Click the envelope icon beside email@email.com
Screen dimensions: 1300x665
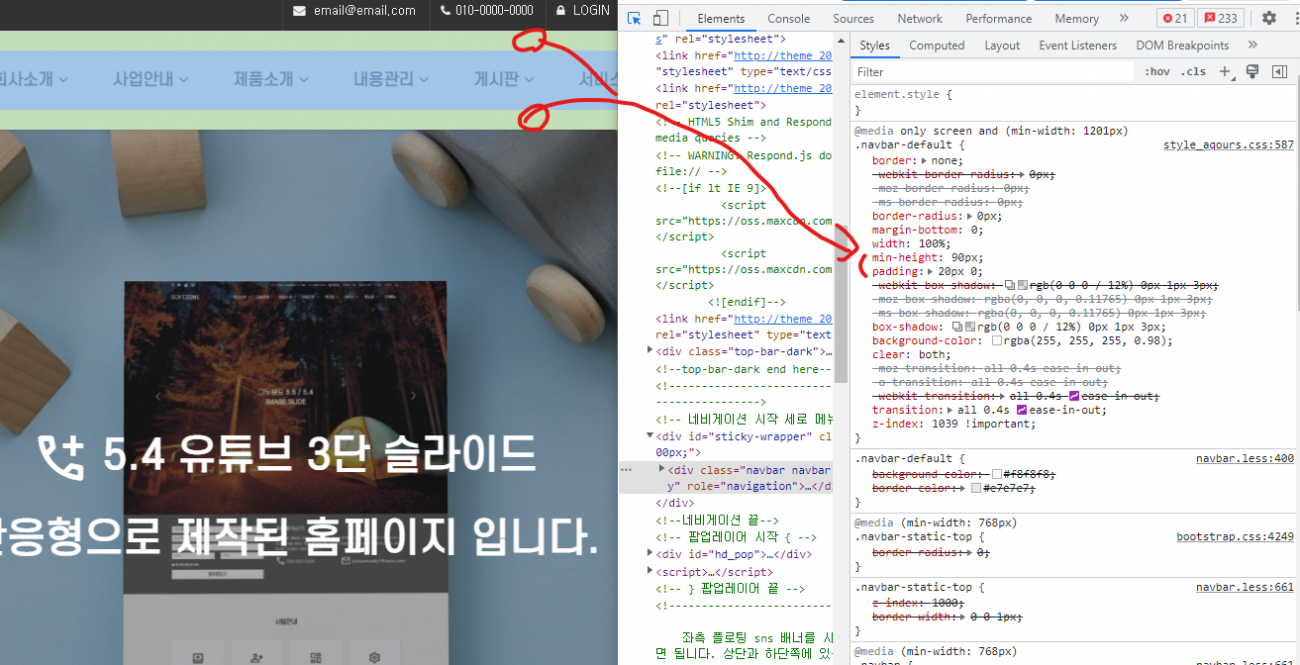click(299, 11)
